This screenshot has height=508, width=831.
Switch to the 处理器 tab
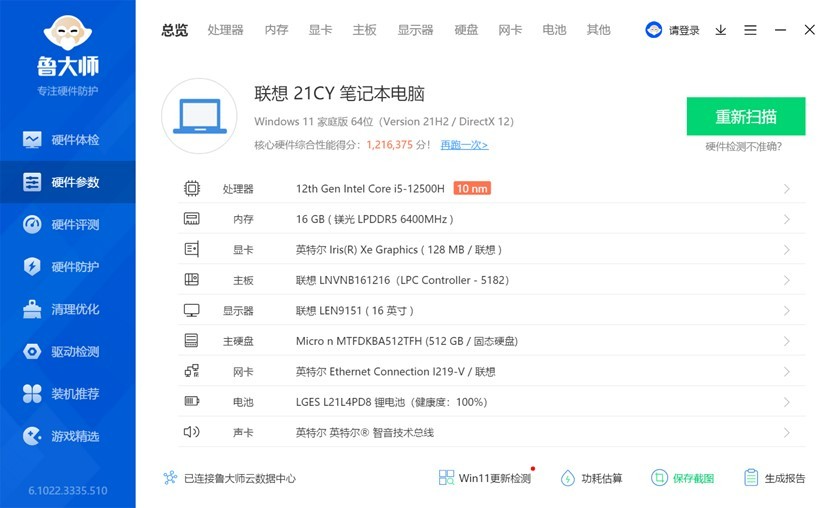pyautogui.click(x=225, y=30)
